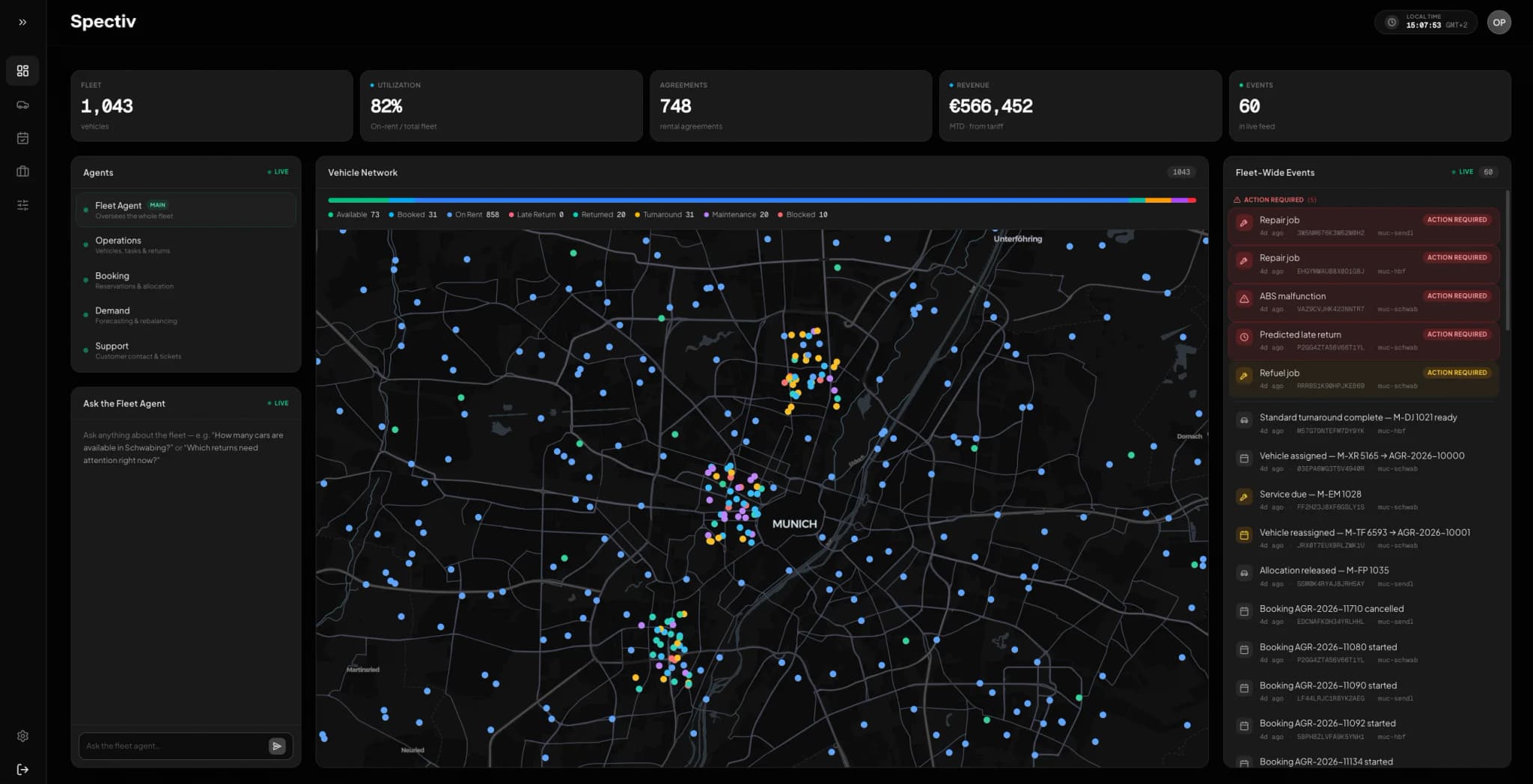This screenshot has height=784, width=1533.
Task: Open the vehicles car icon in sidebar
Action: pyautogui.click(x=22, y=105)
